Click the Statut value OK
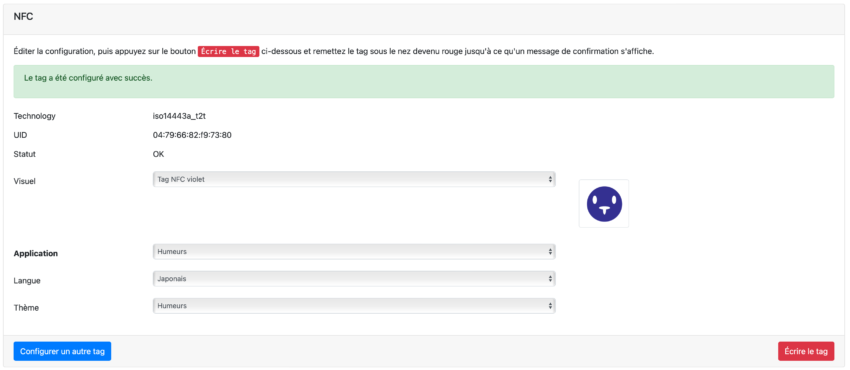The height and width of the screenshot is (370, 850). [158, 154]
